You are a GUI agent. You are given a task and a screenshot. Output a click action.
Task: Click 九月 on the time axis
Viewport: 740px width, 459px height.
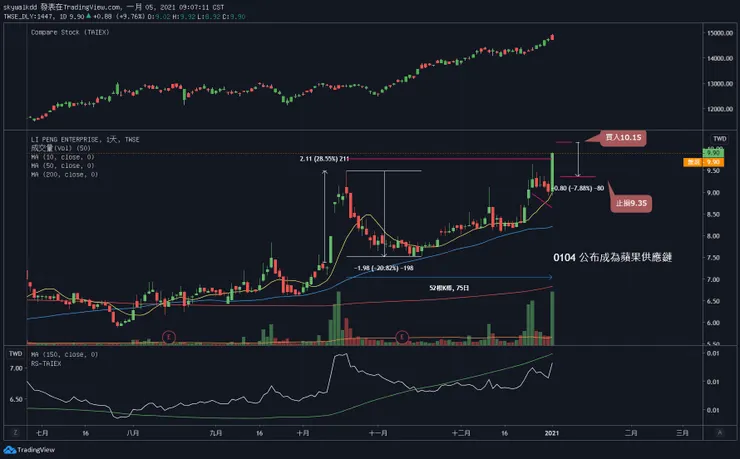point(216,433)
